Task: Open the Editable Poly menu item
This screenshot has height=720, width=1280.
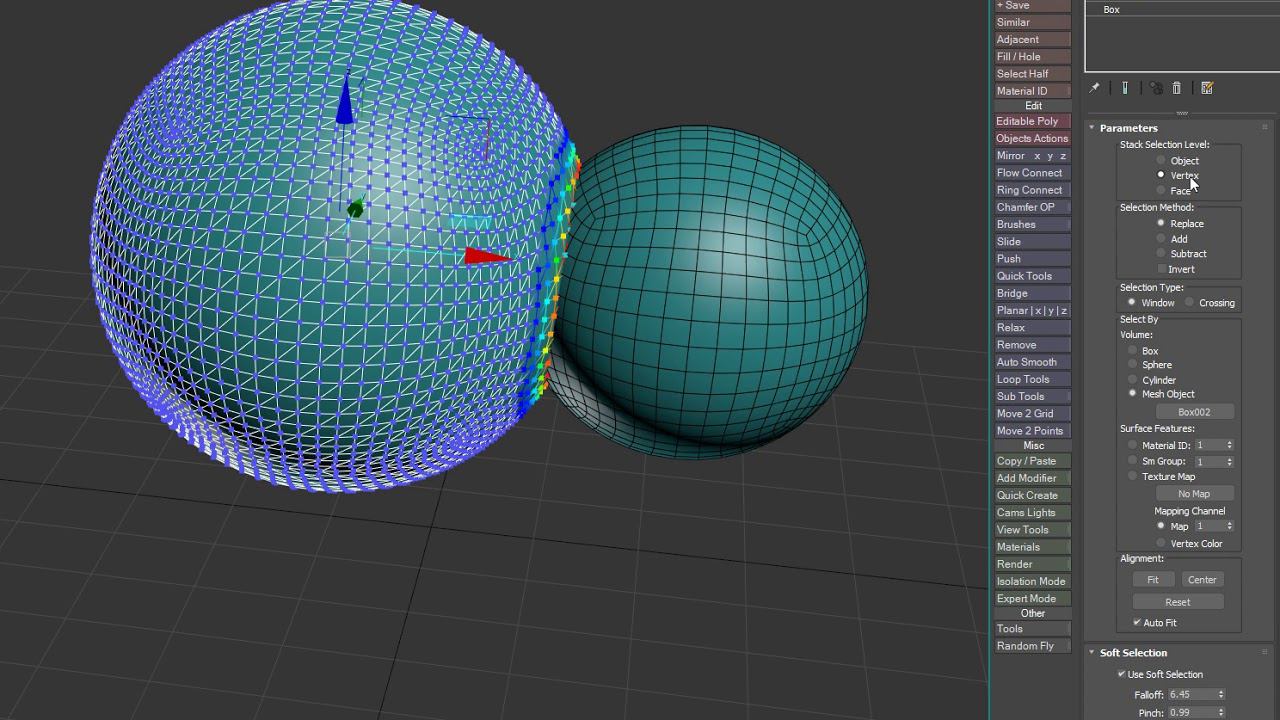Action: click(x=1032, y=121)
